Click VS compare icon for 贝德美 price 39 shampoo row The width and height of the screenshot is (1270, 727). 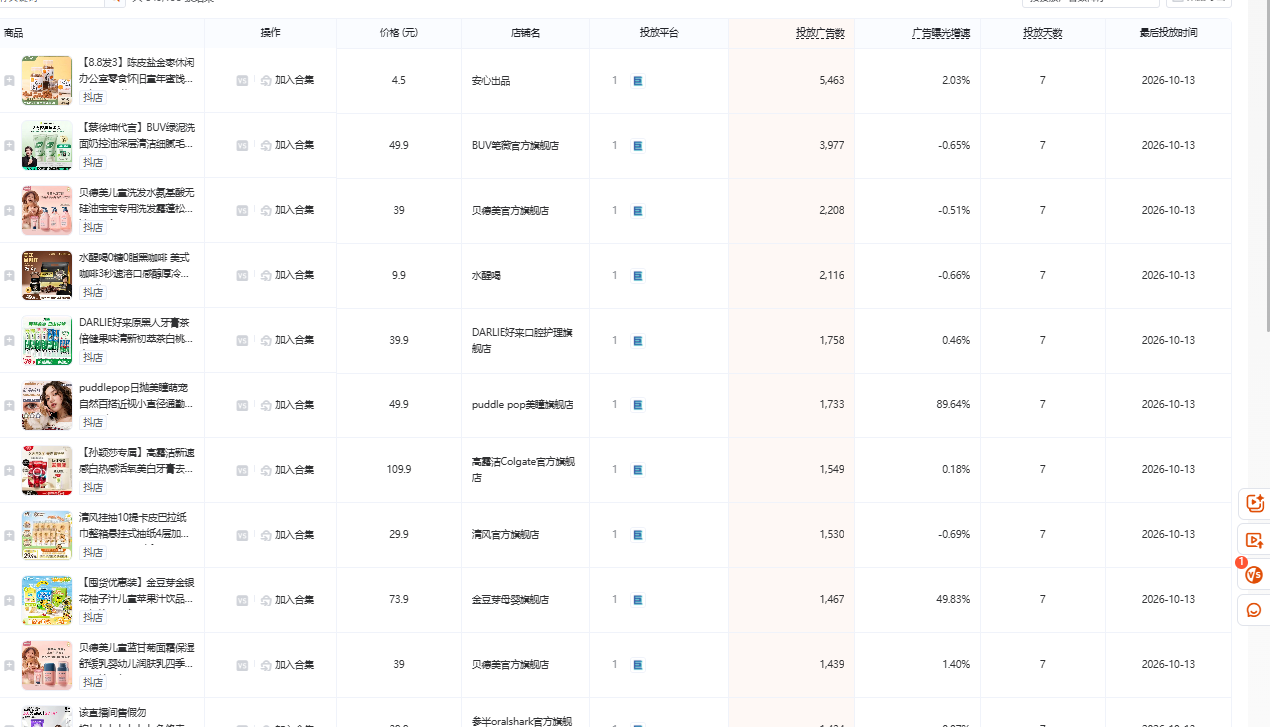(x=242, y=210)
